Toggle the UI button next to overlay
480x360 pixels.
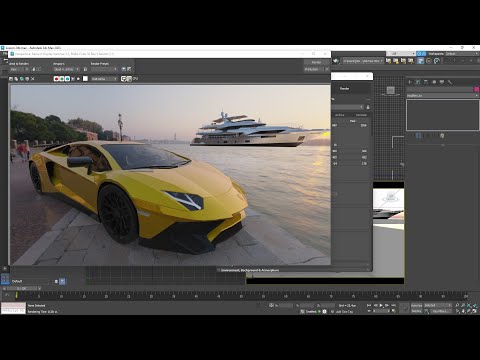click(x=129, y=79)
